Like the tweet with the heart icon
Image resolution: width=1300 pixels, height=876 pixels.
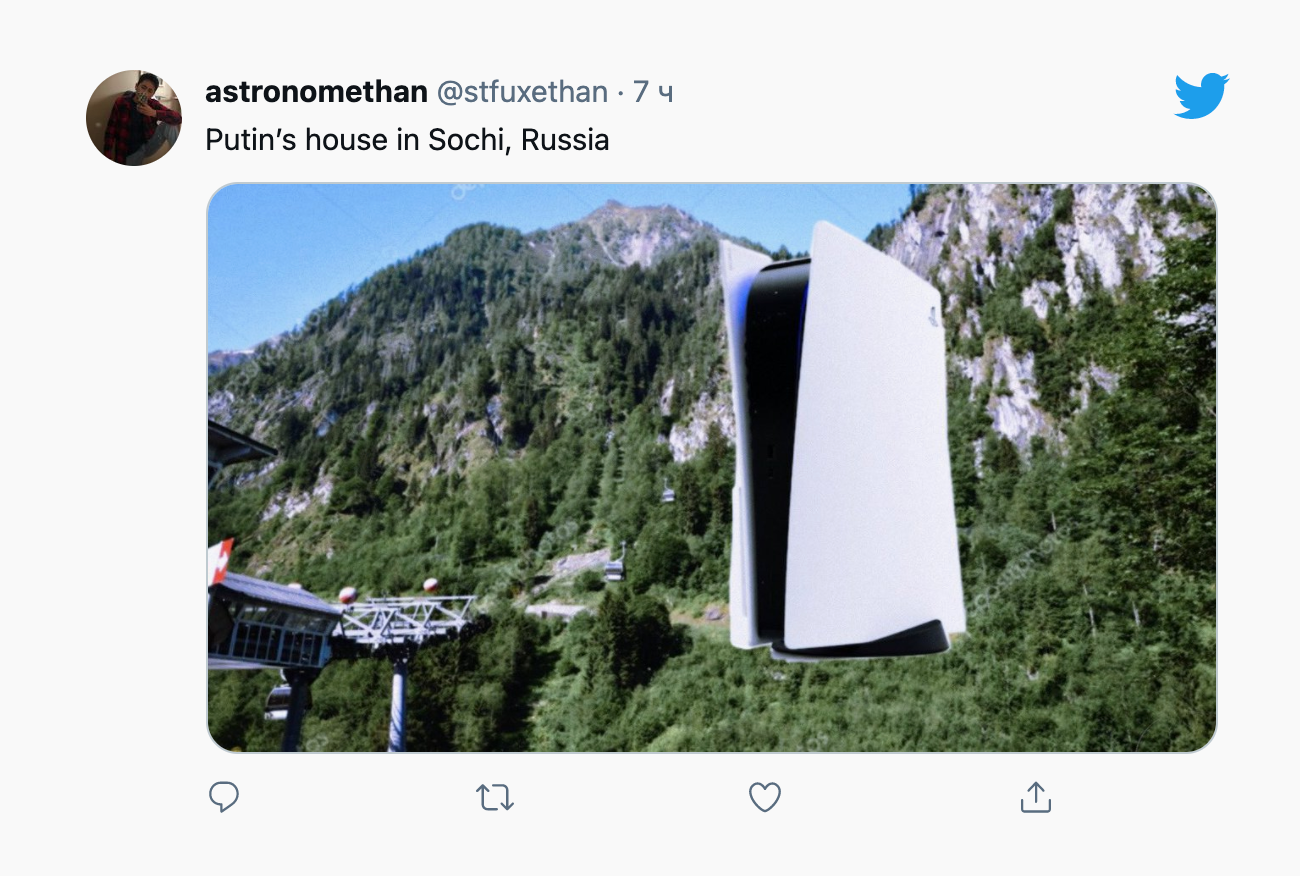click(765, 797)
